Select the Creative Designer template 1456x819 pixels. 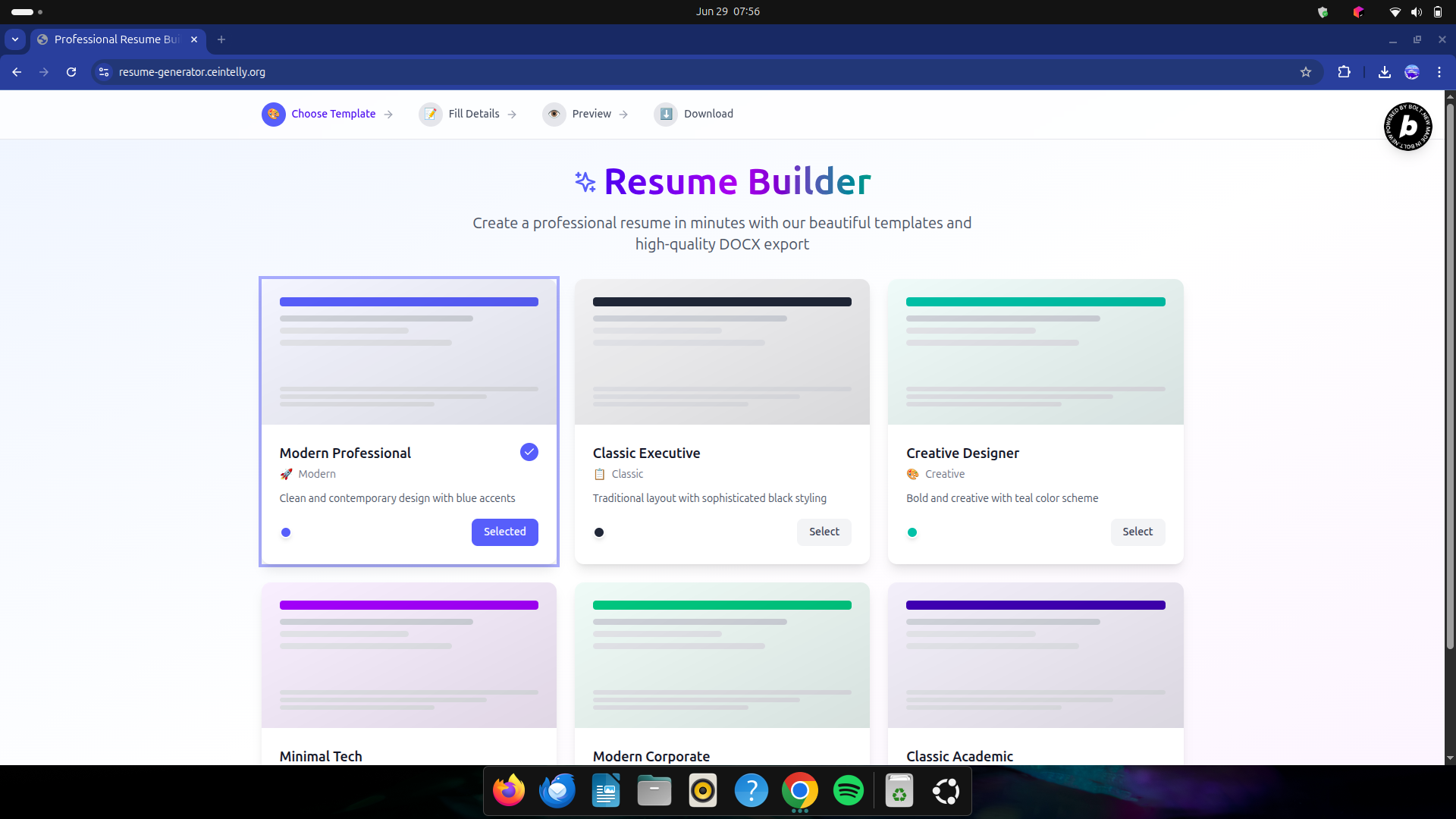point(1137,532)
